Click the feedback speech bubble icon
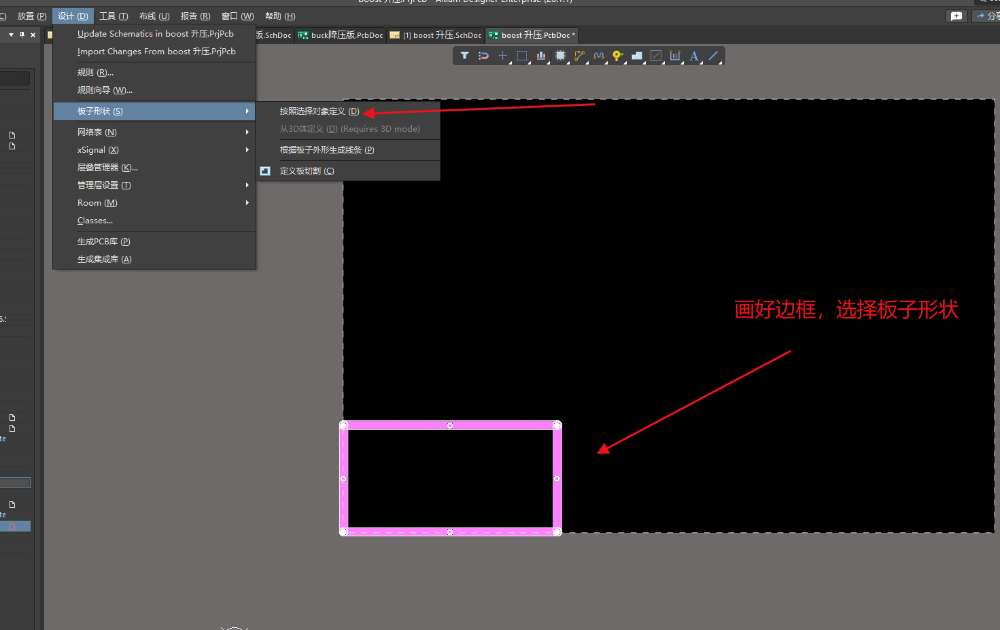 point(956,16)
